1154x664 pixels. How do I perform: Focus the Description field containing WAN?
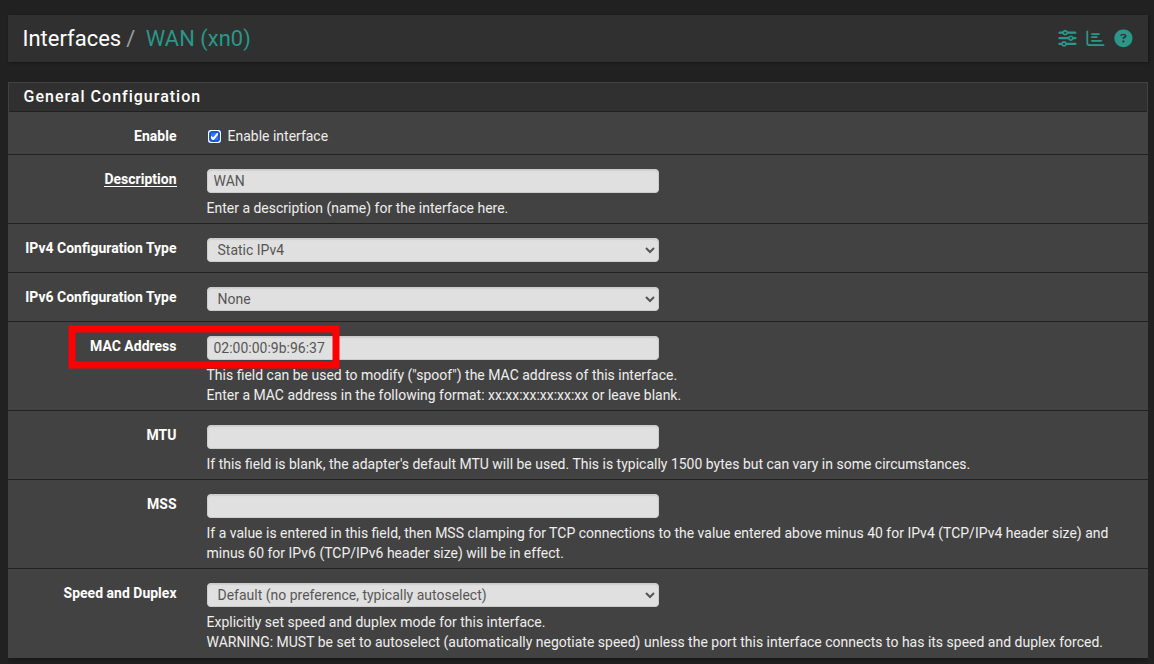tap(432, 181)
